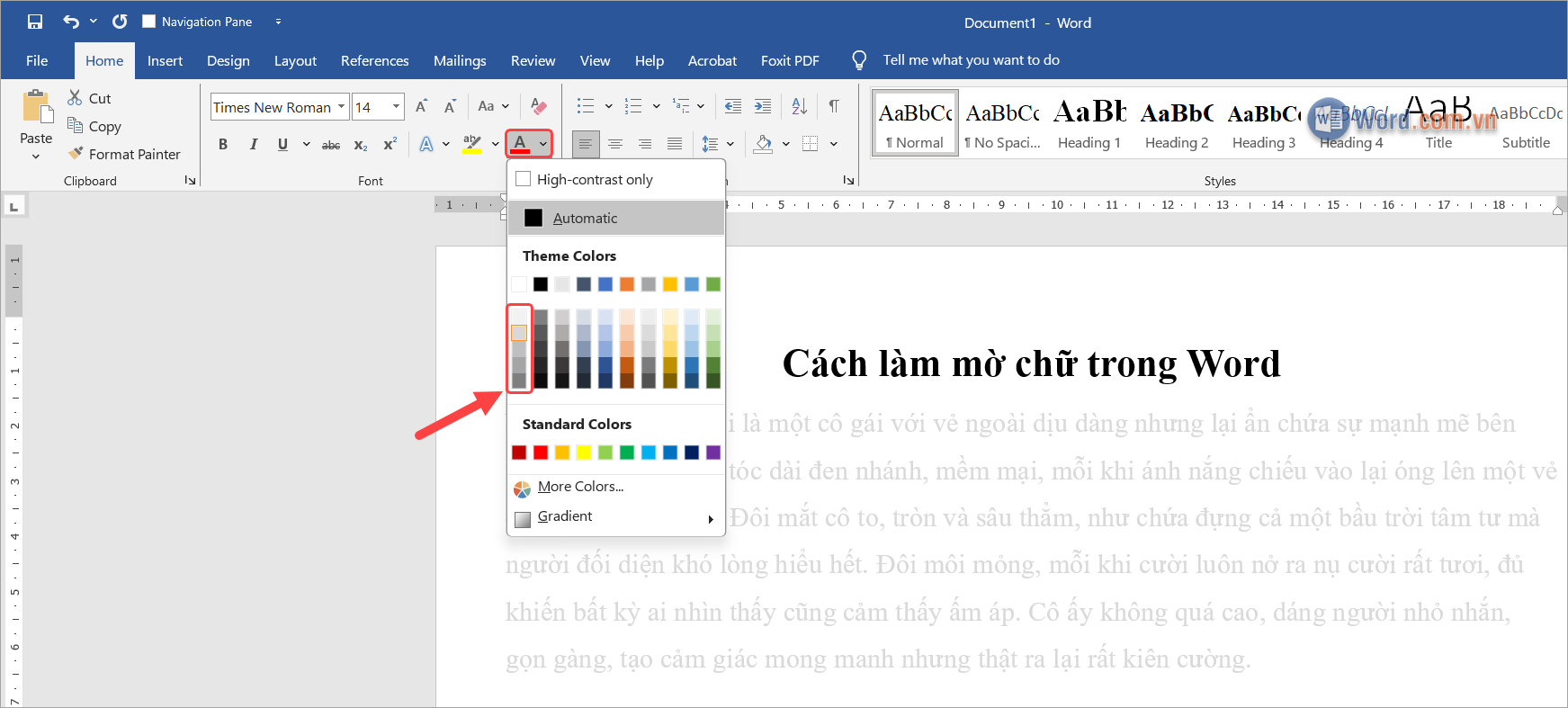This screenshot has height=708, width=1568.
Task: Click the Text Effects glowing A icon
Action: coord(426,144)
